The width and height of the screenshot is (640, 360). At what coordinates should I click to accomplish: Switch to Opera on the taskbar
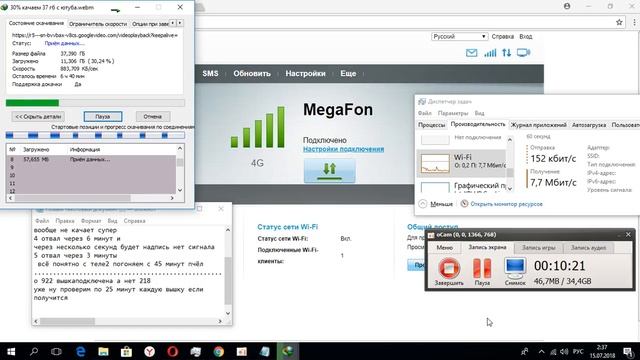(172, 351)
